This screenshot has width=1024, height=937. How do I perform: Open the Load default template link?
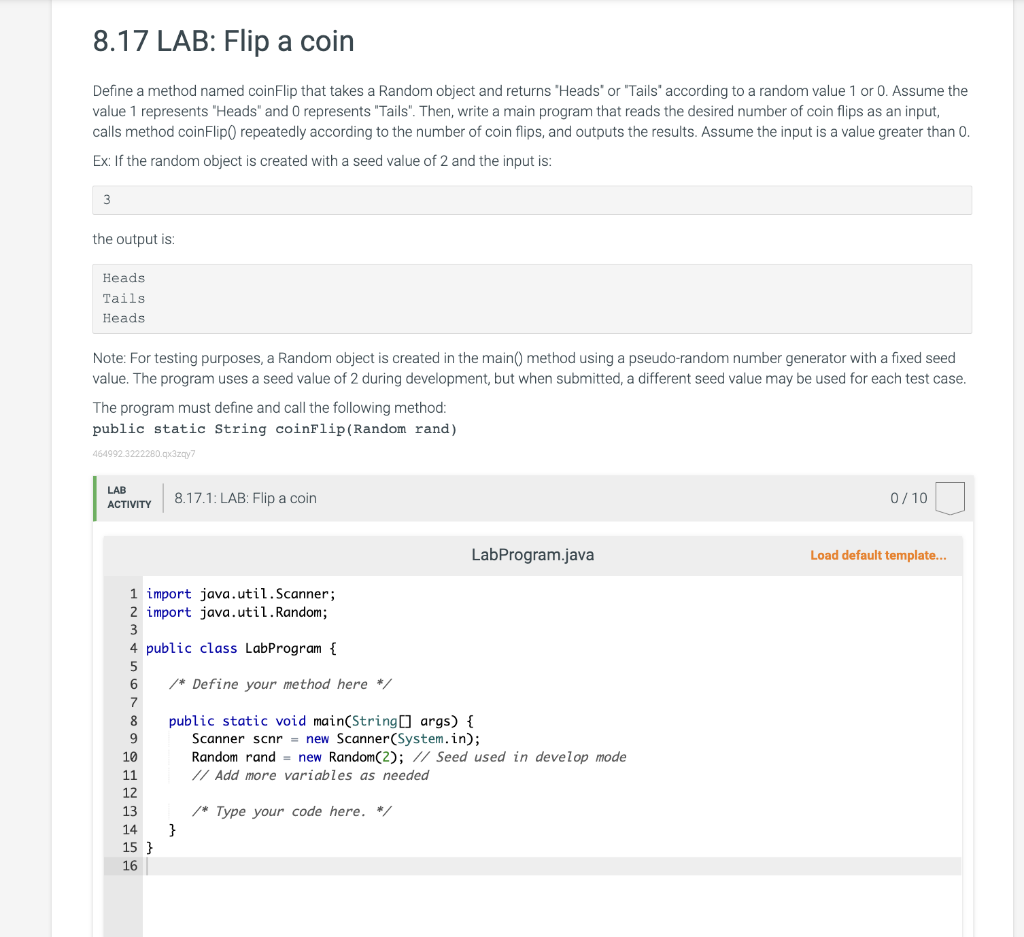[x=878, y=554]
